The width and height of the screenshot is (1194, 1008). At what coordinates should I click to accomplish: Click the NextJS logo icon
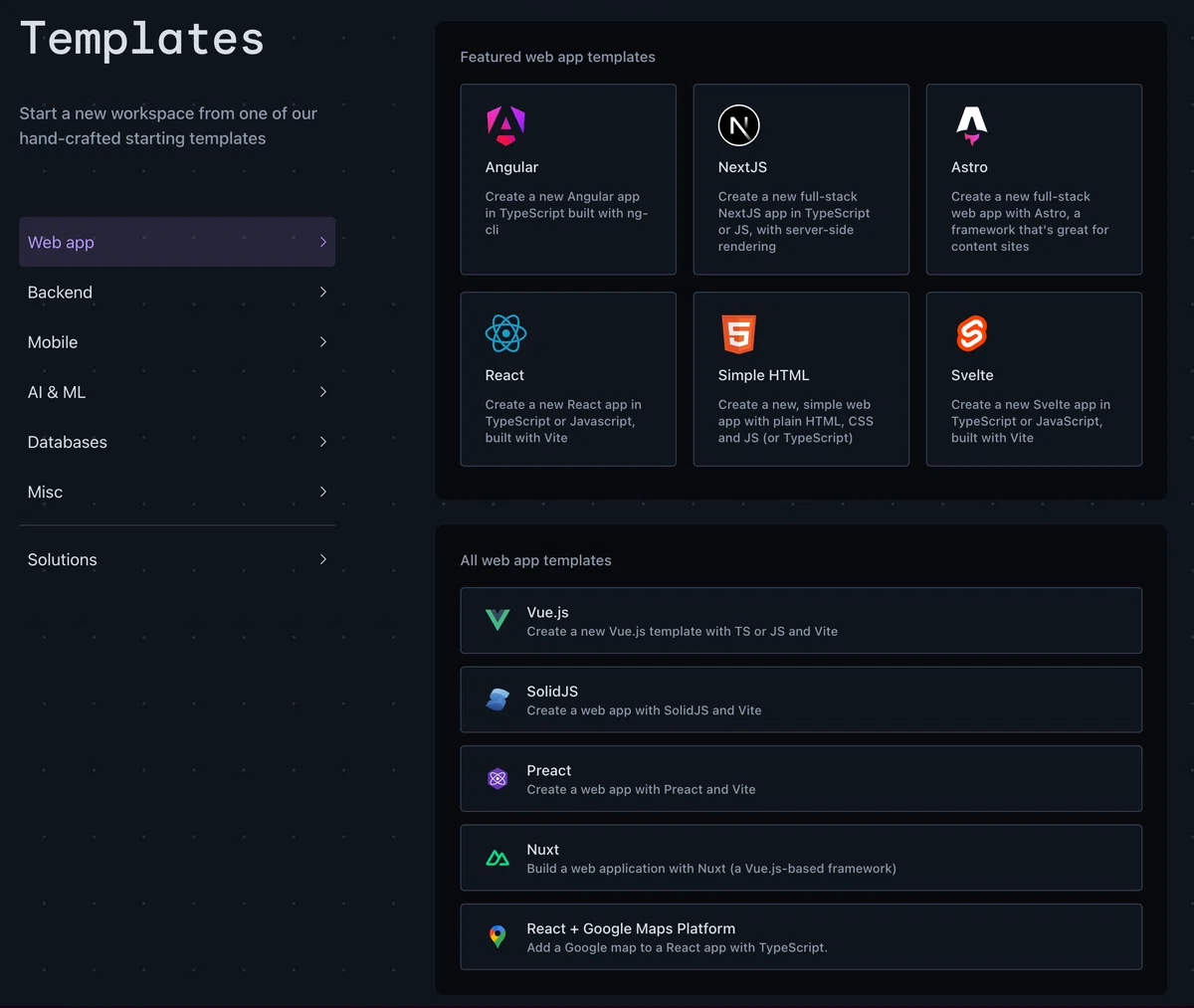[x=739, y=125]
